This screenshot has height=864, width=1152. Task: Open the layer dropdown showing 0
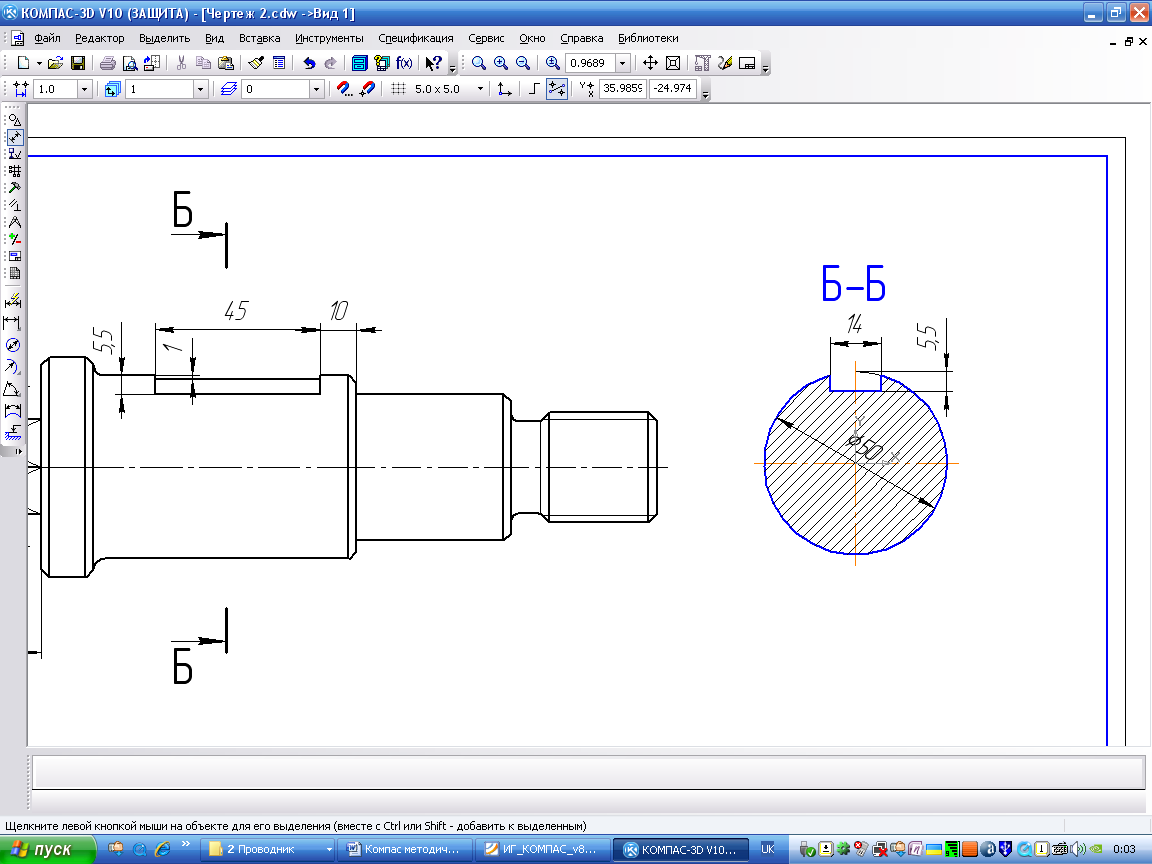tap(317, 89)
